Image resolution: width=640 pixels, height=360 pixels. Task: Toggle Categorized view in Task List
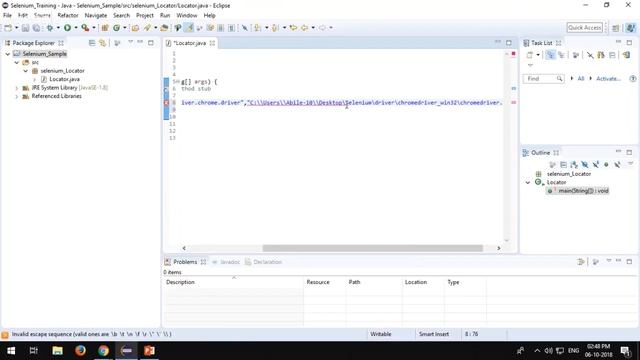pos(550,55)
